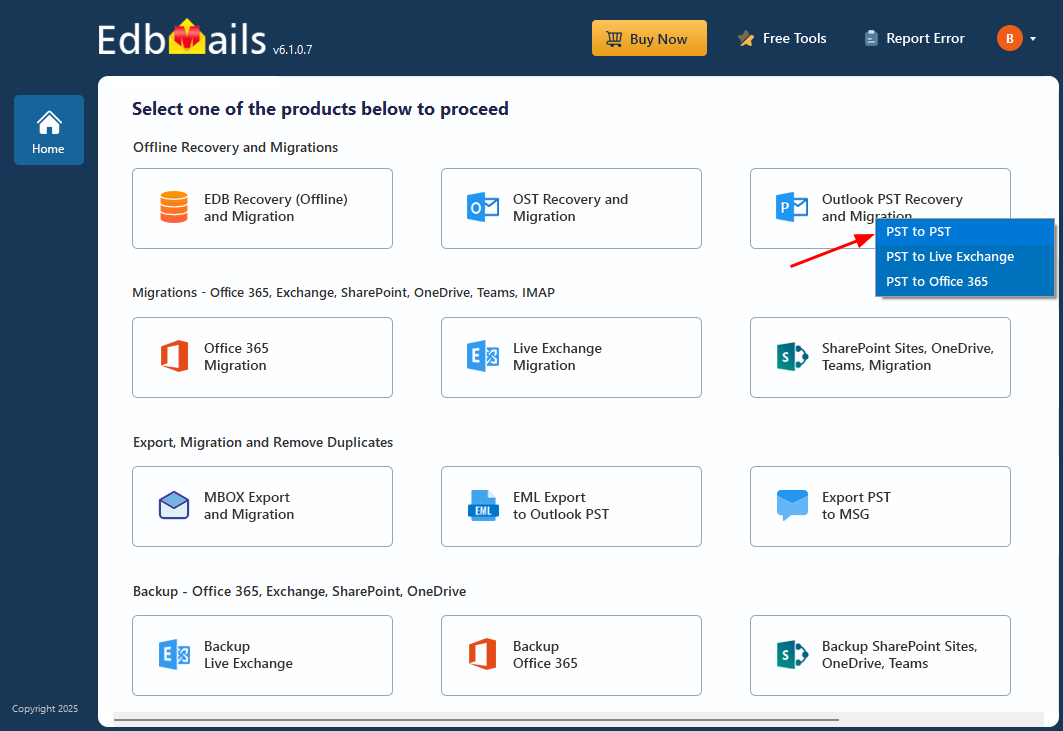Click the Backup Live Exchange icon
This screenshot has width=1063, height=731.
(174, 654)
